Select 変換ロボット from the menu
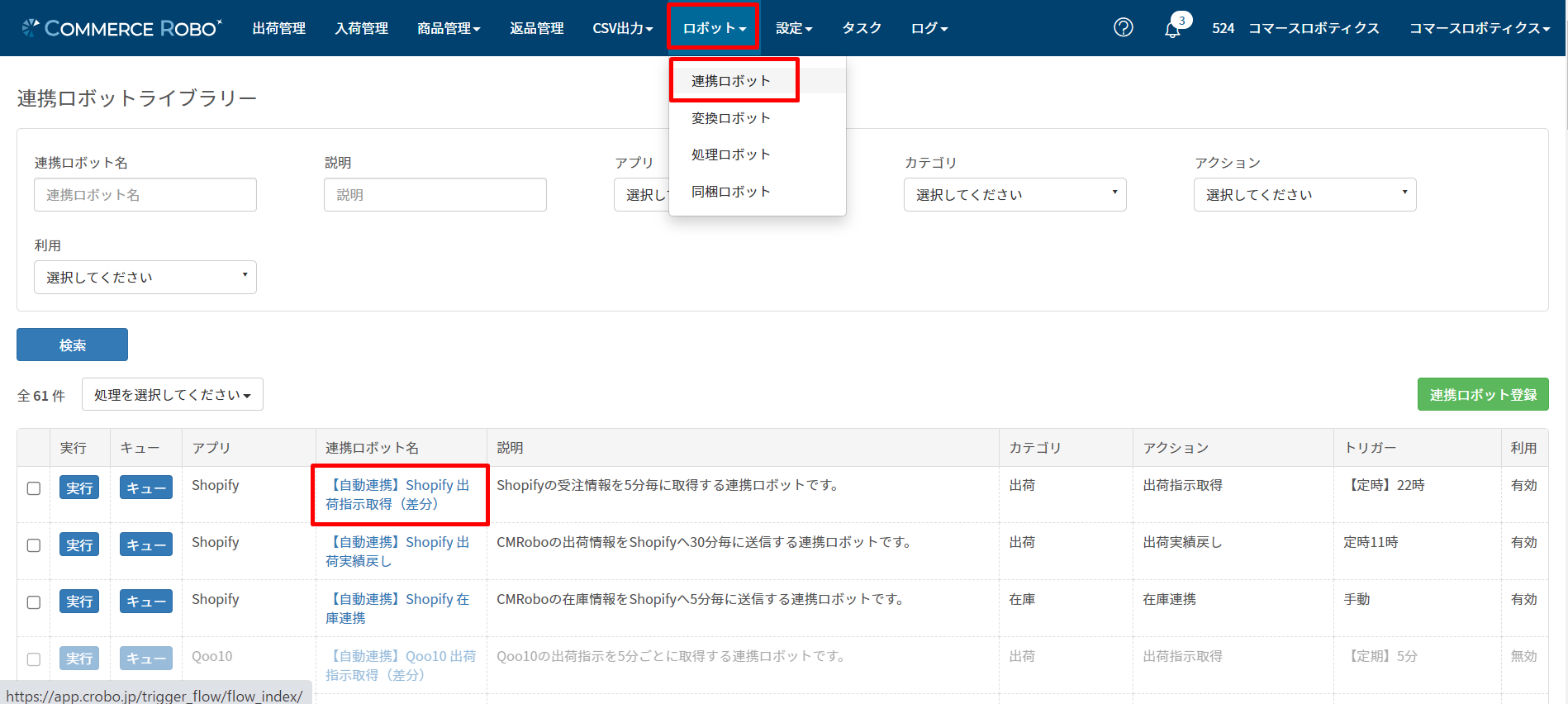Viewport: 1568px width, 704px height. point(731,118)
